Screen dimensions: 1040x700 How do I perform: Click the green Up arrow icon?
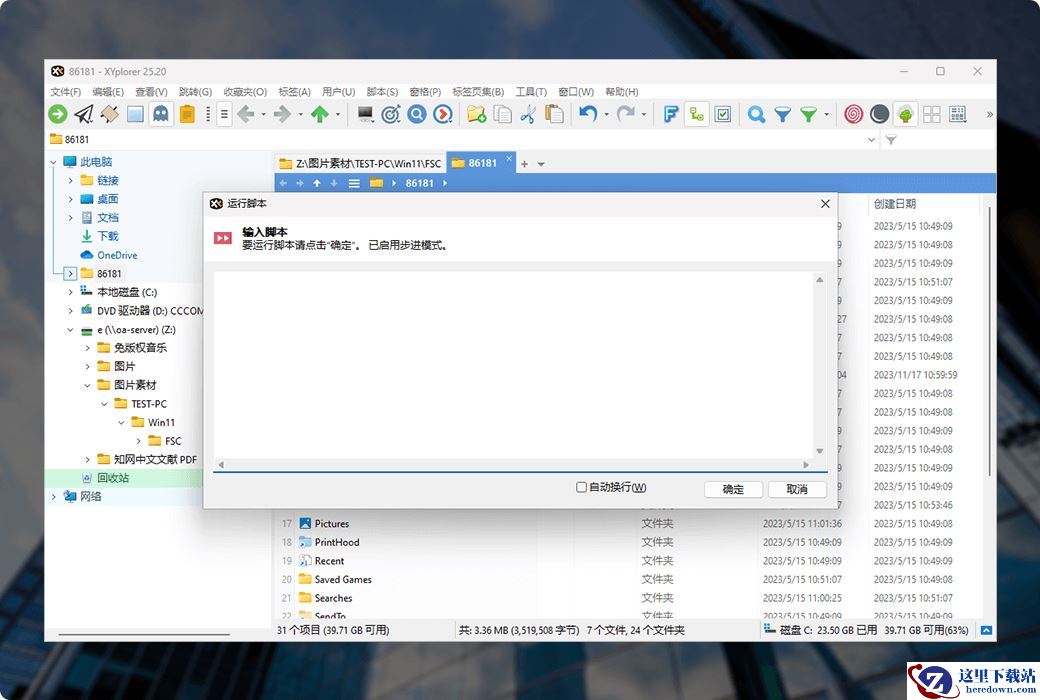320,115
